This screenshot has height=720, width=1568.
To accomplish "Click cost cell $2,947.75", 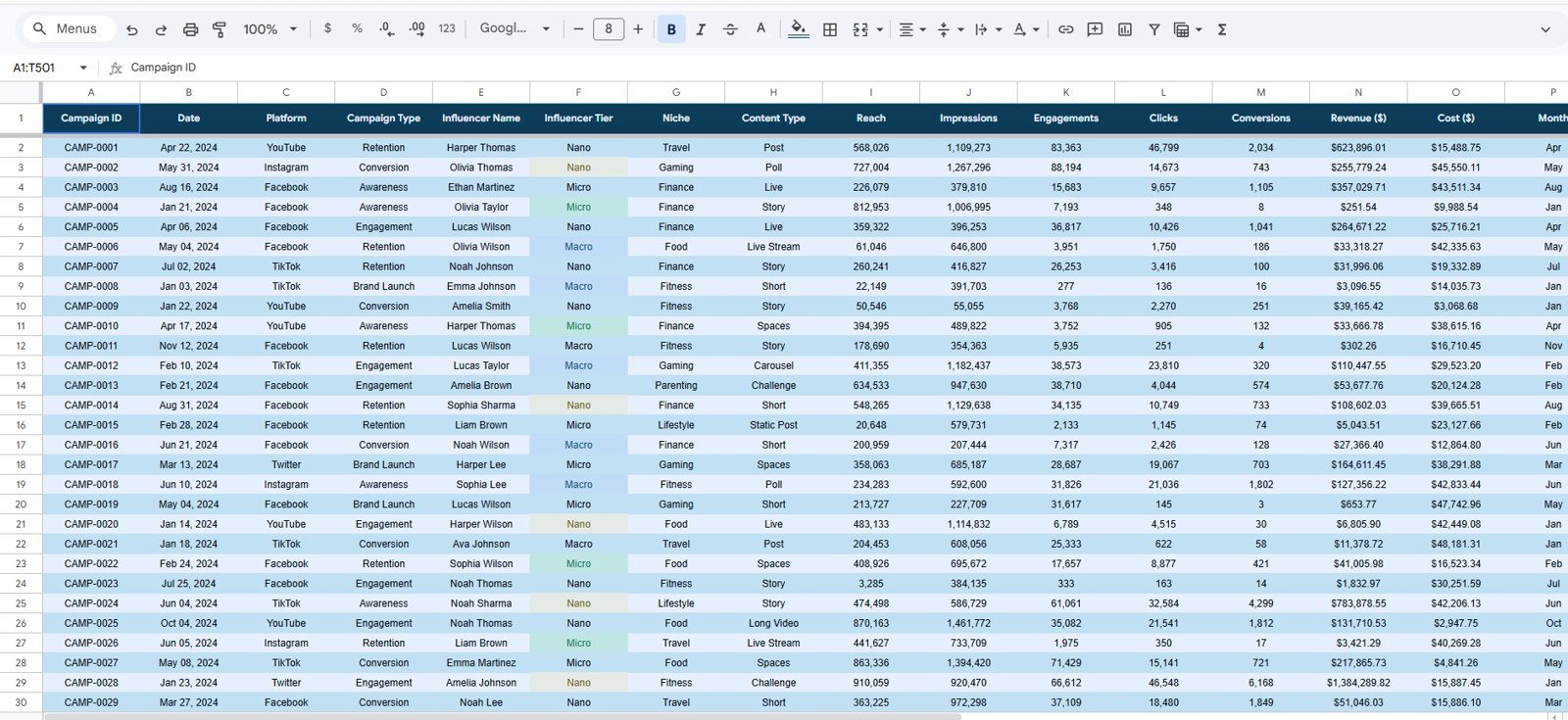I will (x=1455, y=623).
